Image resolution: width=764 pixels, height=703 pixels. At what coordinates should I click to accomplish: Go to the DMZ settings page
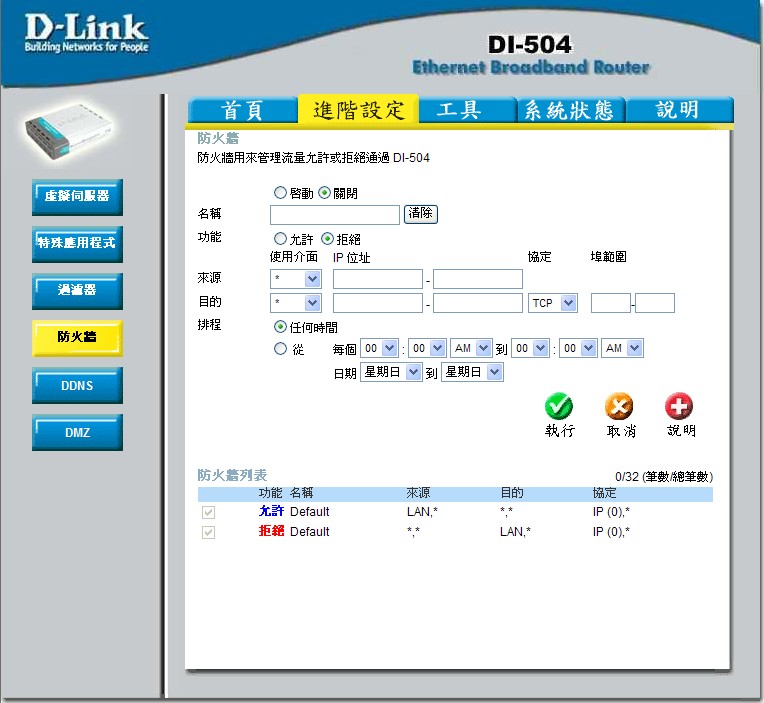coord(77,432)
